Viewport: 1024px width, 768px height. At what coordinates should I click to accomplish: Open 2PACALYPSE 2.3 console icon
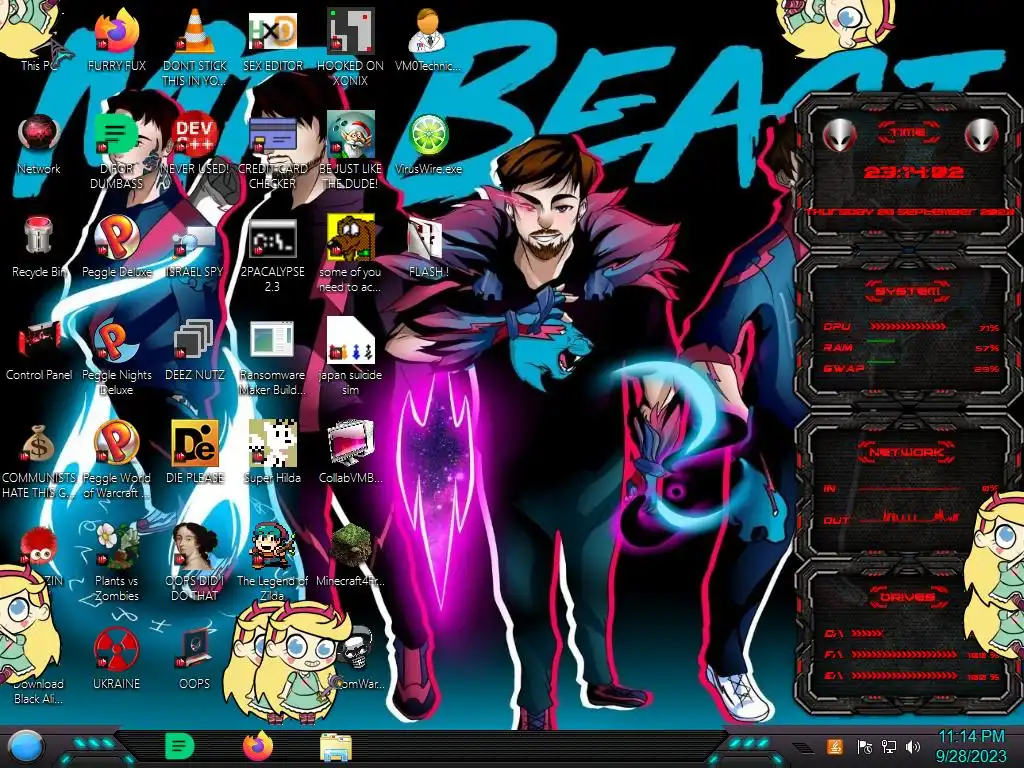272,255
